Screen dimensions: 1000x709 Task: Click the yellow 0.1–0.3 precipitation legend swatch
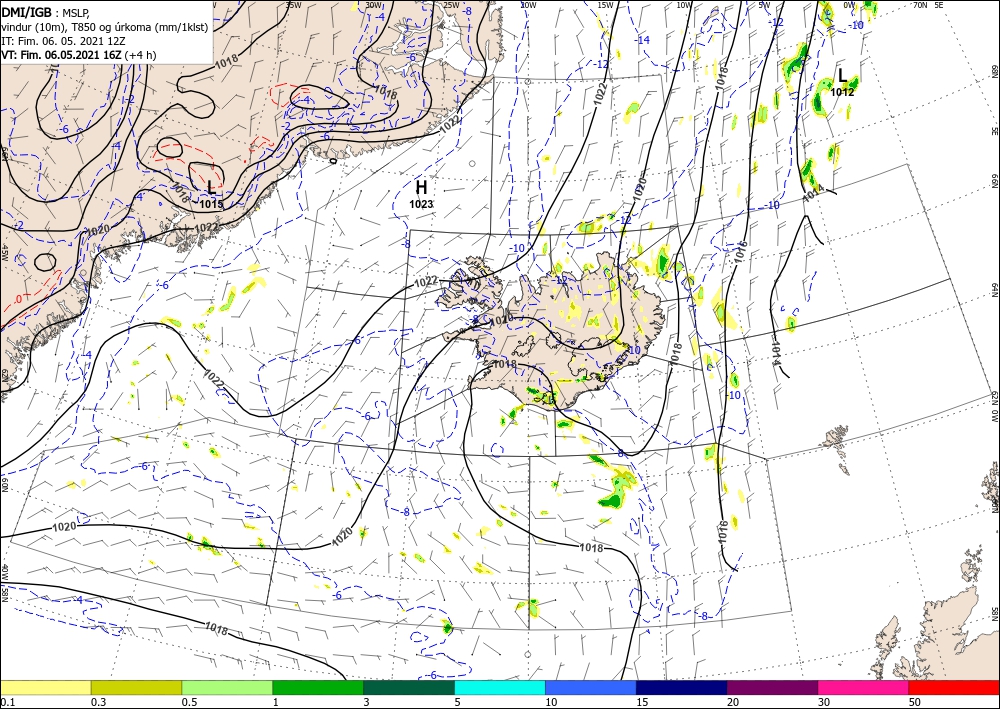45,687
